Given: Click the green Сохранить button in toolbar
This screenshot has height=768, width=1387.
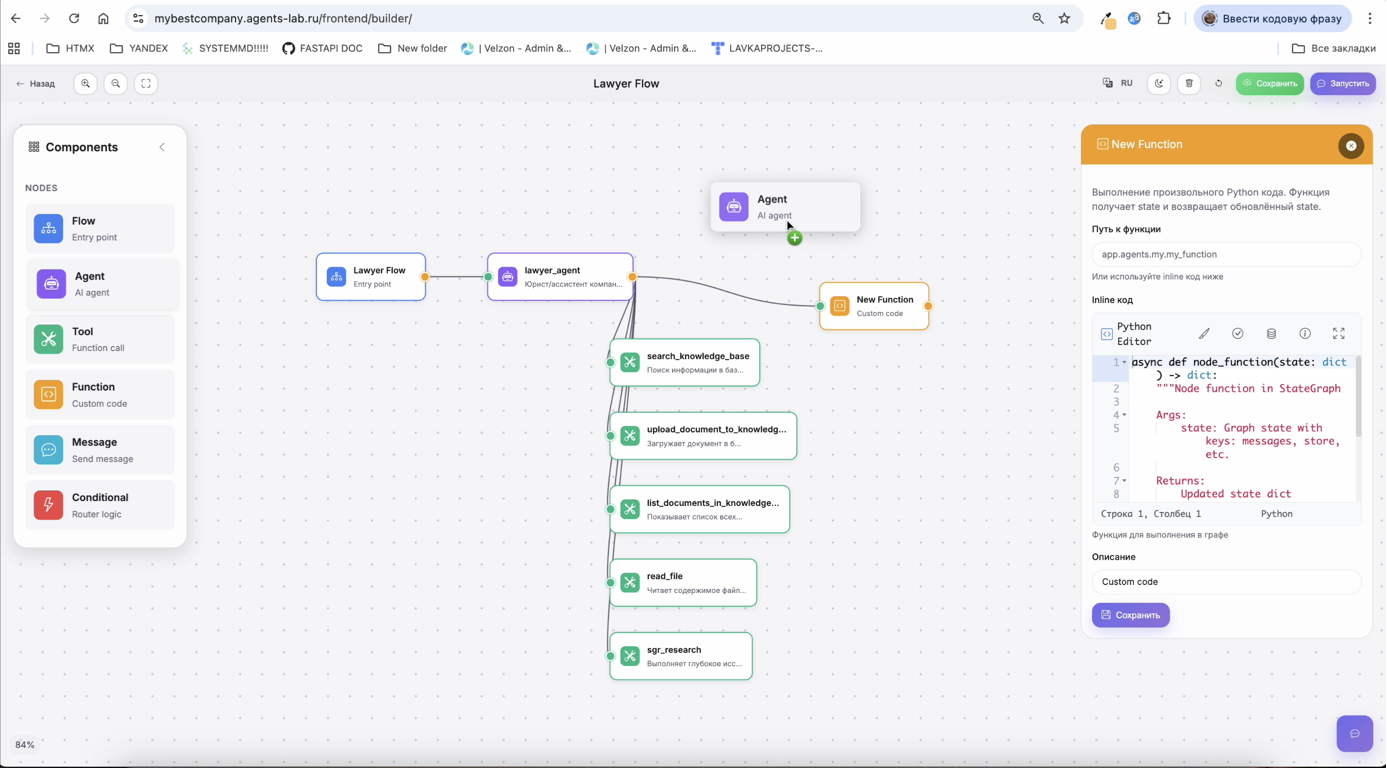Looking at the screenshot, I should (1269, 84).
